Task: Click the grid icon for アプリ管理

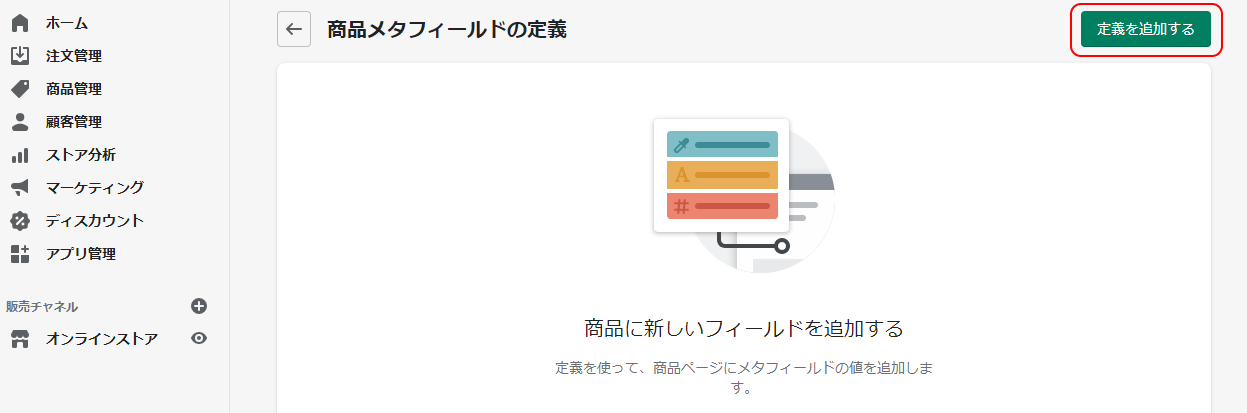Action: click(x=20, y=254)
